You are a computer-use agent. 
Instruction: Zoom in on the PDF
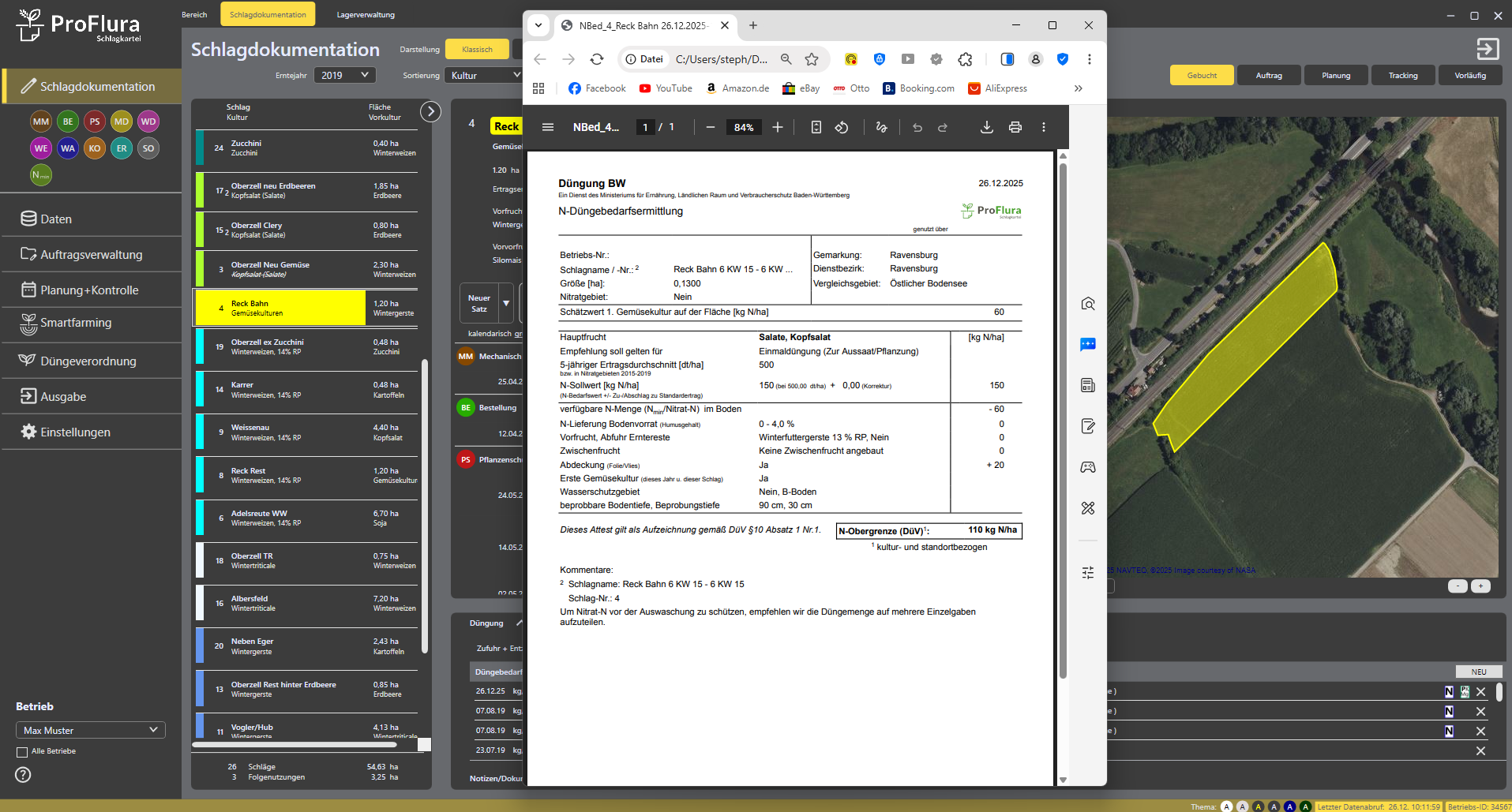coord(778,127)
